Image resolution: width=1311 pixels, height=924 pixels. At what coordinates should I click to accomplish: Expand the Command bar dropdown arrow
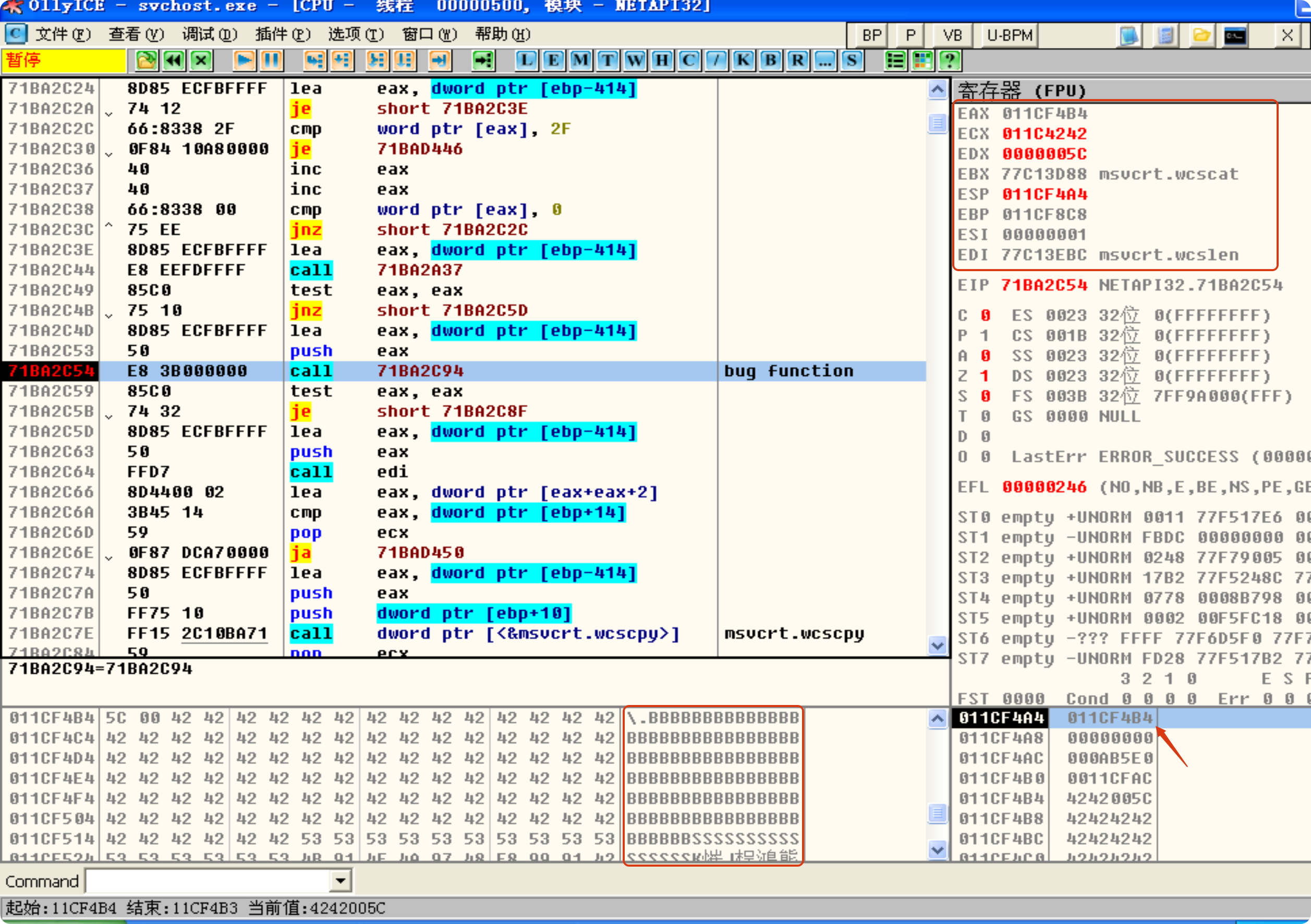tap(341, 881)
